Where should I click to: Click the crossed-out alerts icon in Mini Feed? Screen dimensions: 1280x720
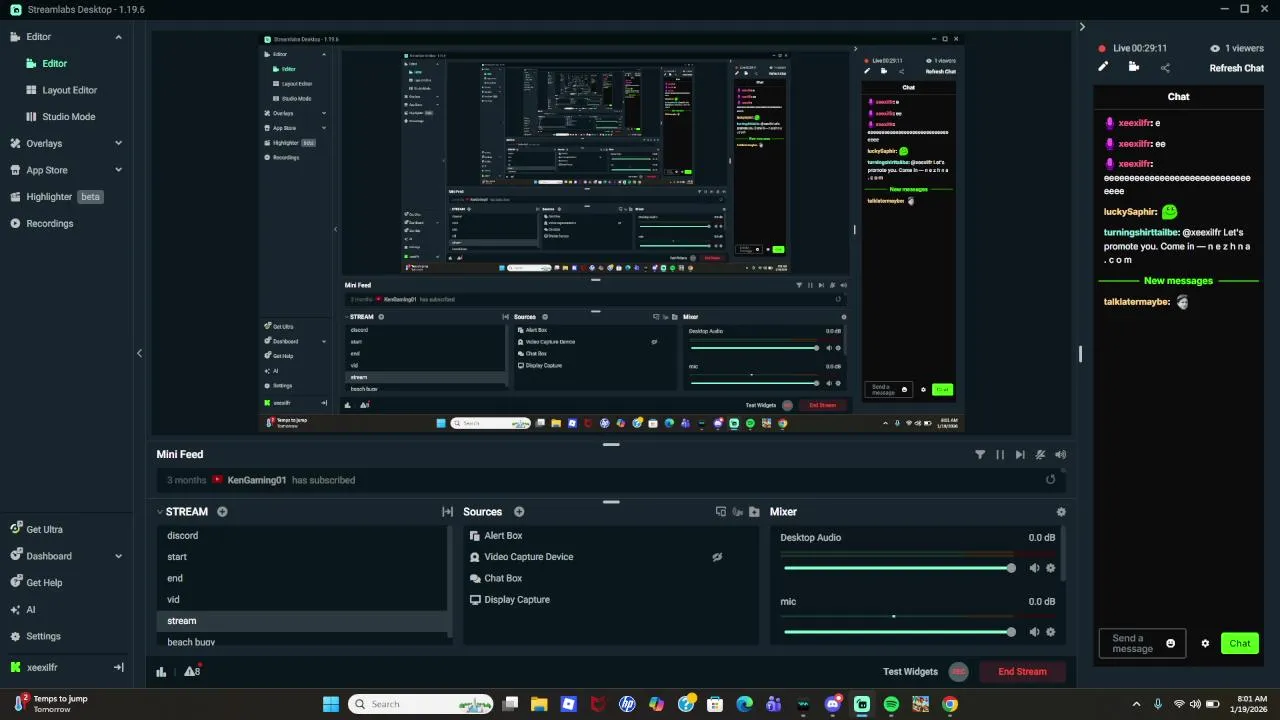click(x=1040, y=454)
